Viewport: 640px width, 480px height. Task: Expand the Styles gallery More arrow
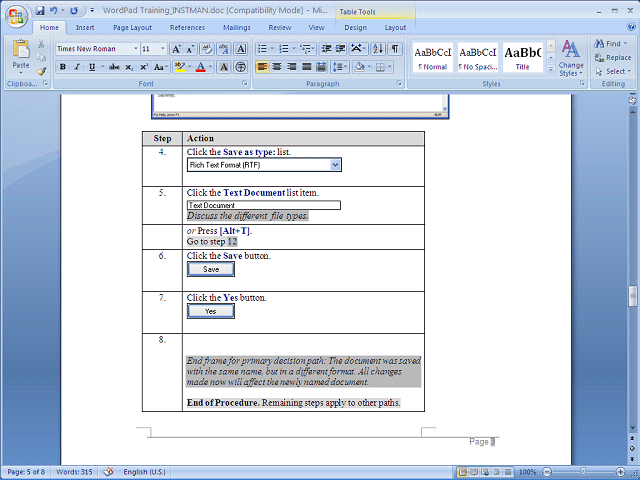click(550, 70)
